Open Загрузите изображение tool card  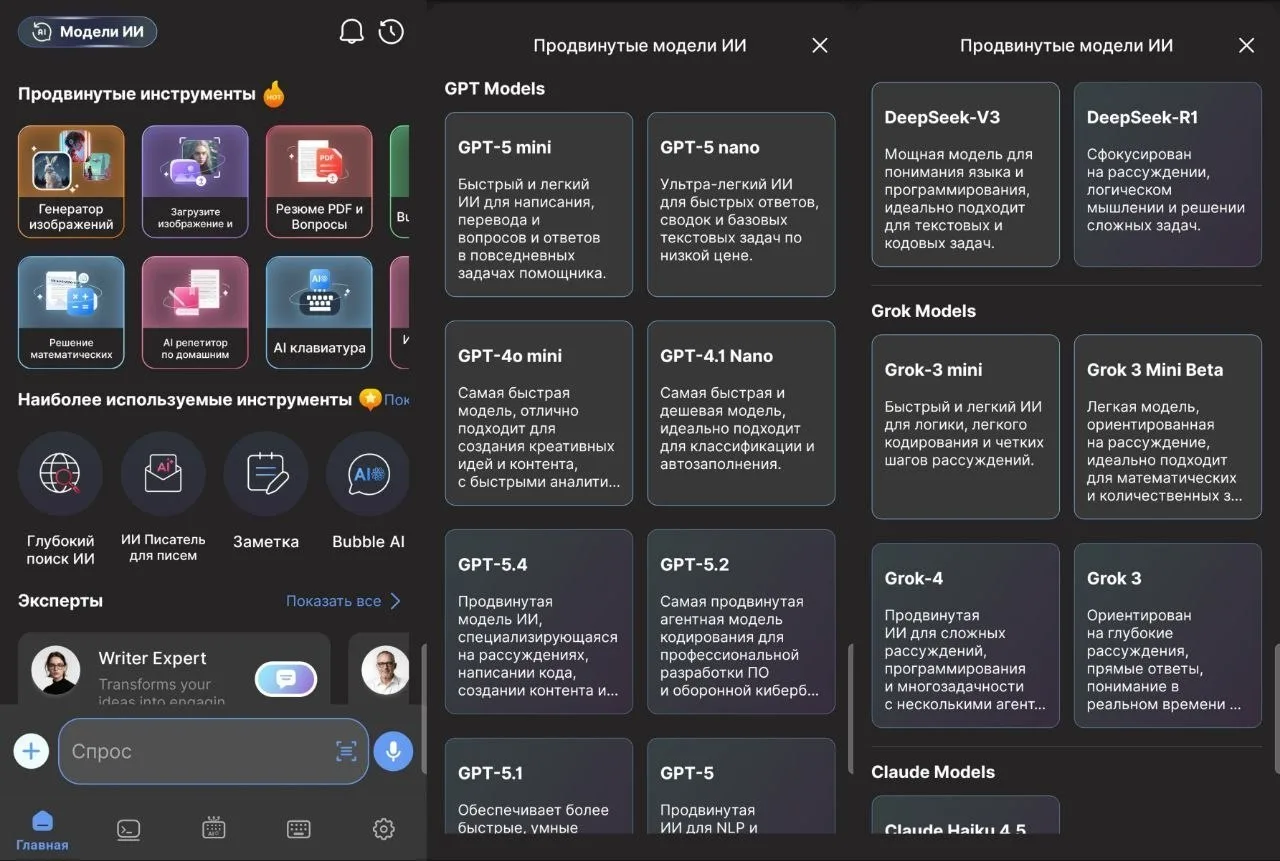(x=195, y=181)
